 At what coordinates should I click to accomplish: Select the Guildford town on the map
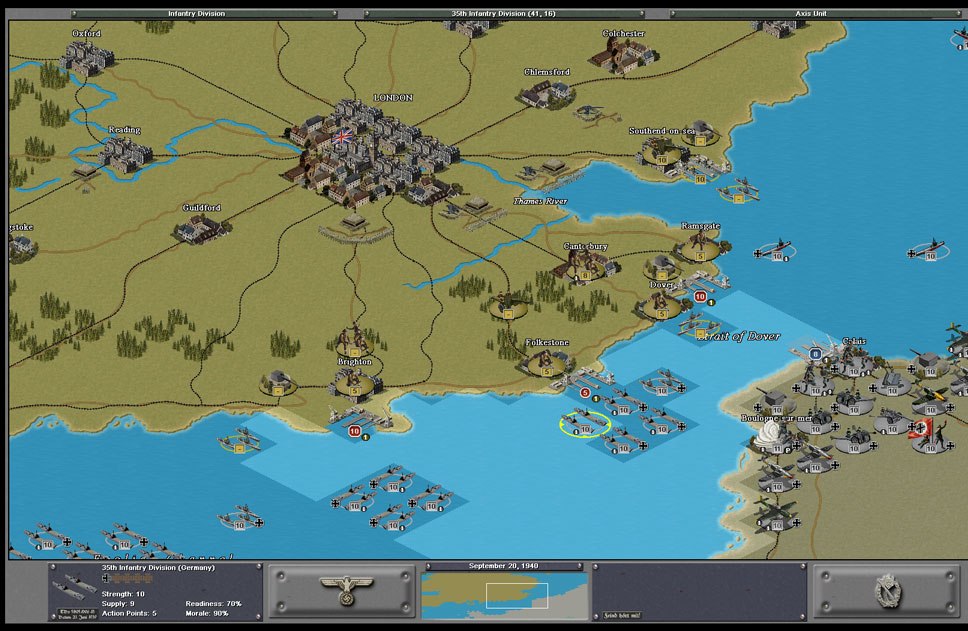tap(201, 228)
